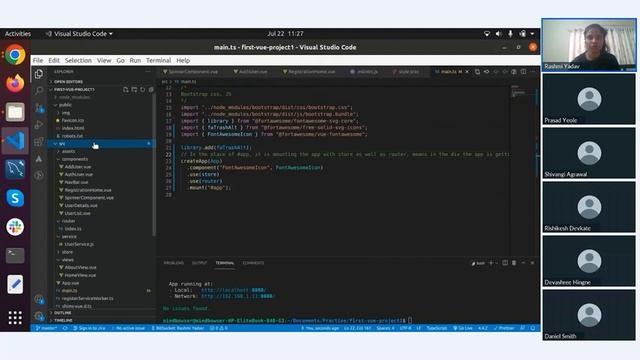Open the Selection menu
The width and height of the screenshot is (640, 360).
[78, 60]
